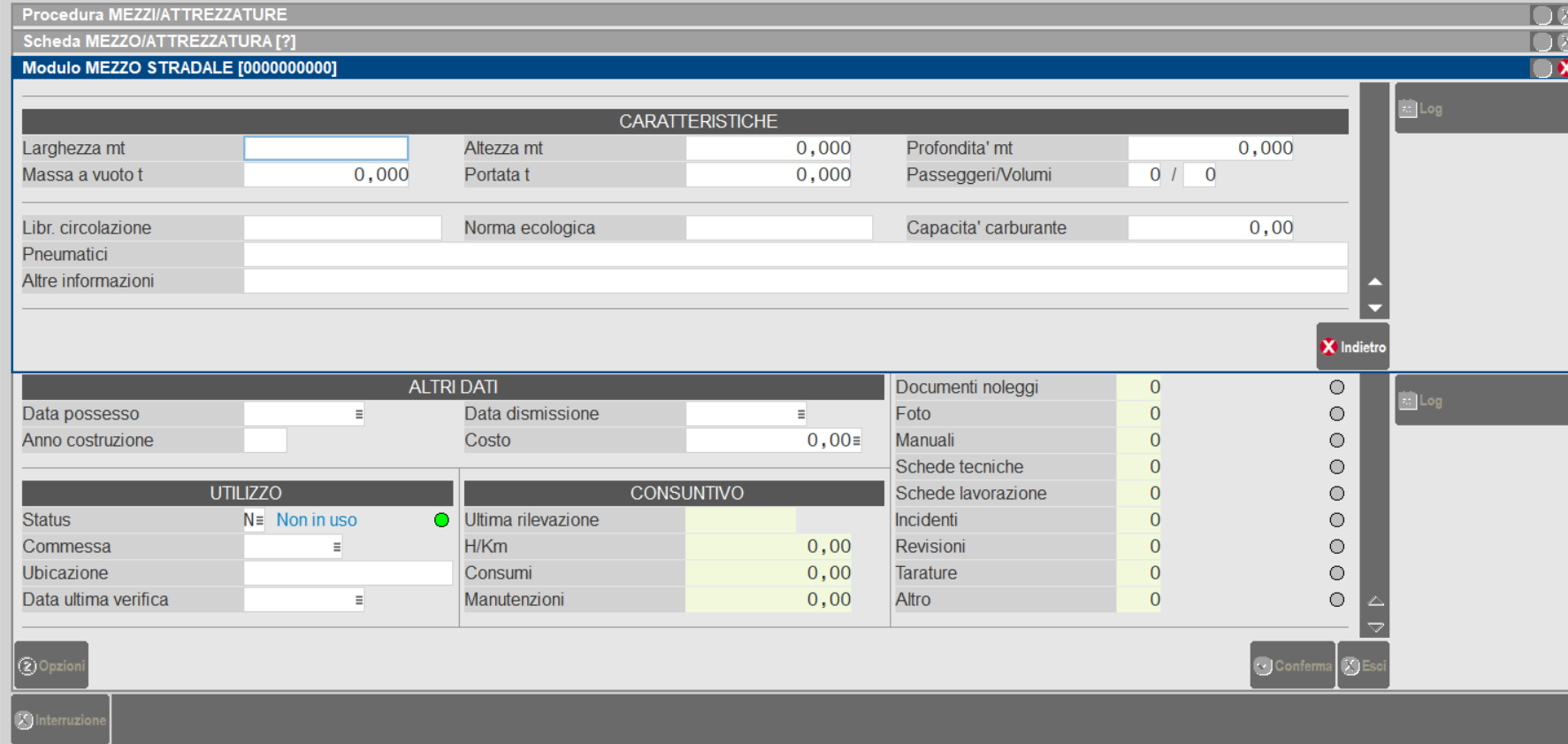Select the Revisioni radio button
Screen dimensions: 1568x744
[x=1336, y=547]
